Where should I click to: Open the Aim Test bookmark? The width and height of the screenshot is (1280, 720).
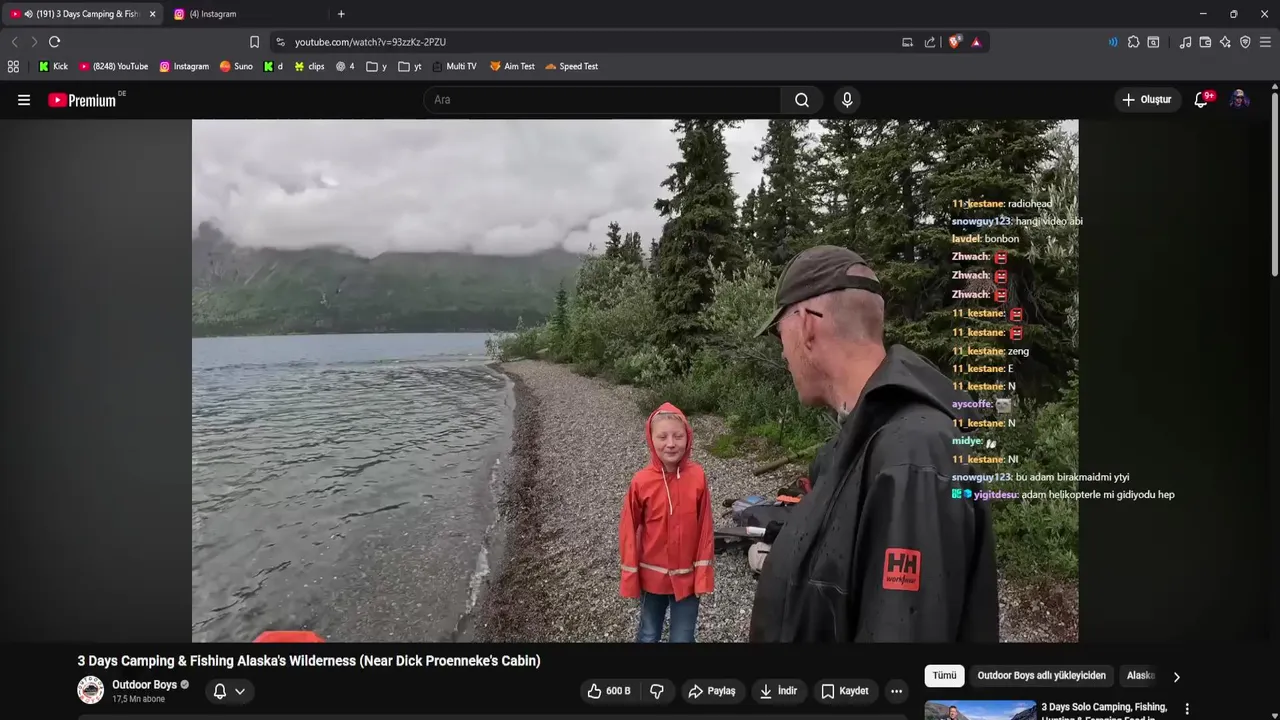512,66
